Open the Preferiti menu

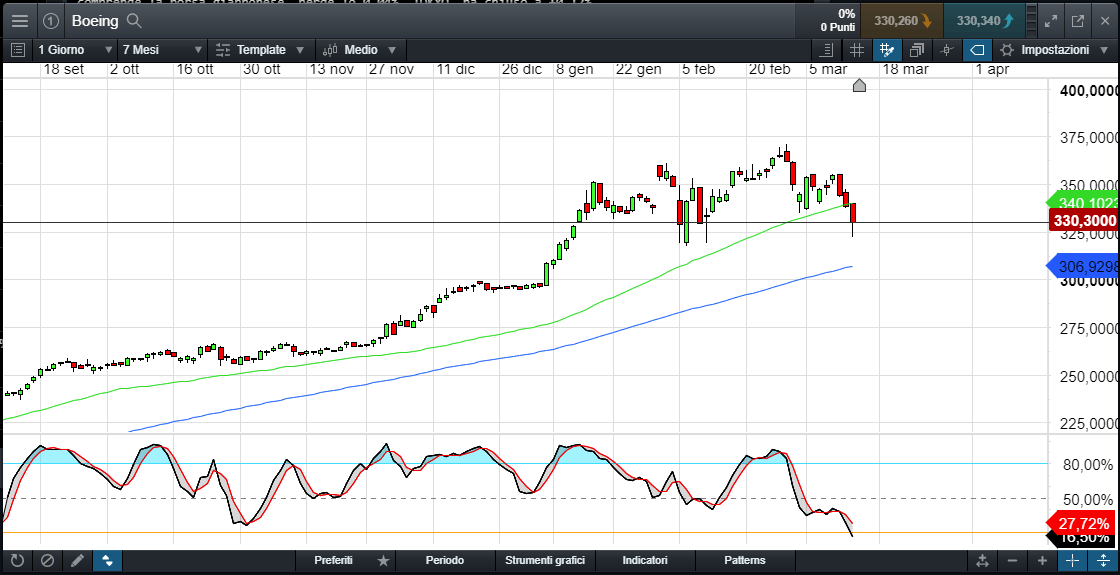pos(334,561)
